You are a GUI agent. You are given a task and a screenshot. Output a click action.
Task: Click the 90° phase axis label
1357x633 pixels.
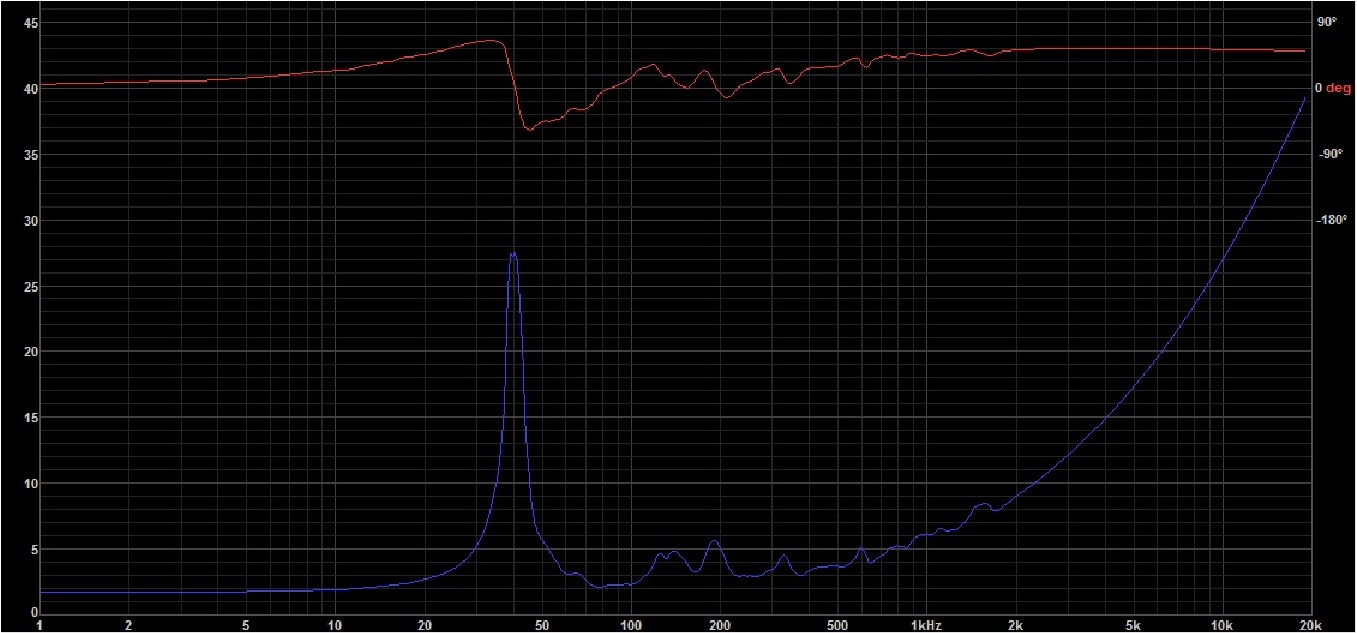(1325, 23)
